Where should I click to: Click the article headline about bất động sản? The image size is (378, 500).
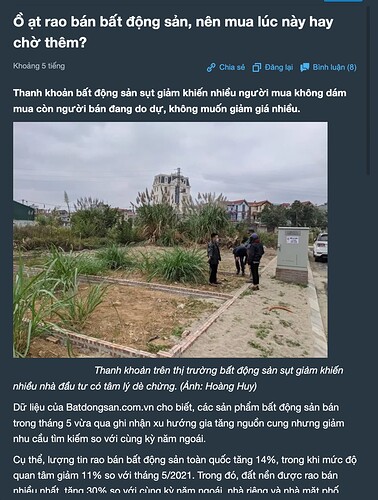click(173, 32)
